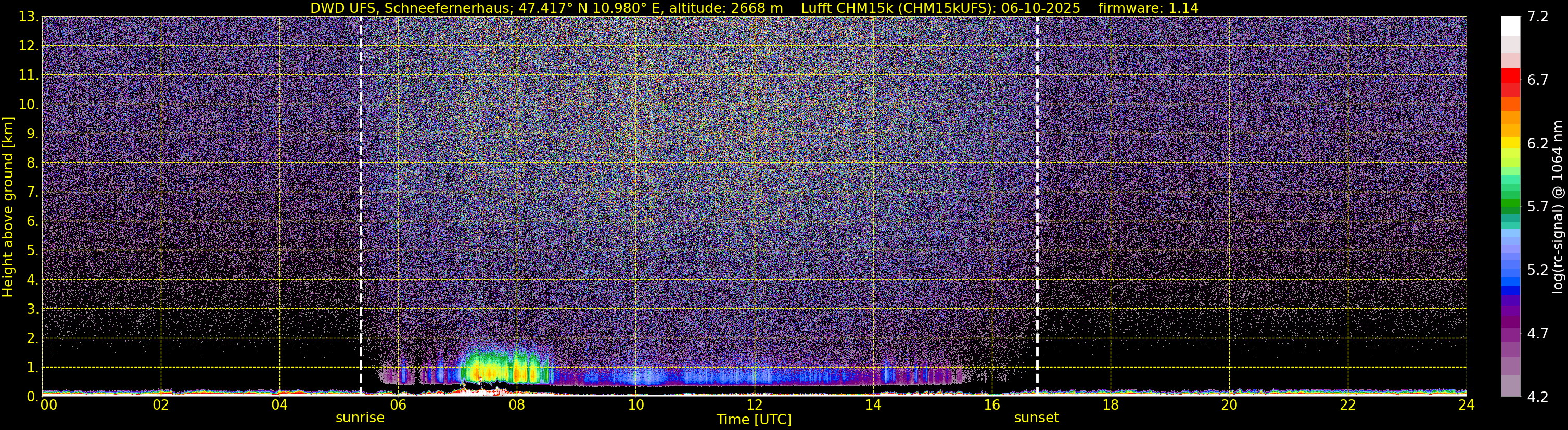Click the '06' time axis tick label
This screenshot has width=1568, height=430.
398,404
